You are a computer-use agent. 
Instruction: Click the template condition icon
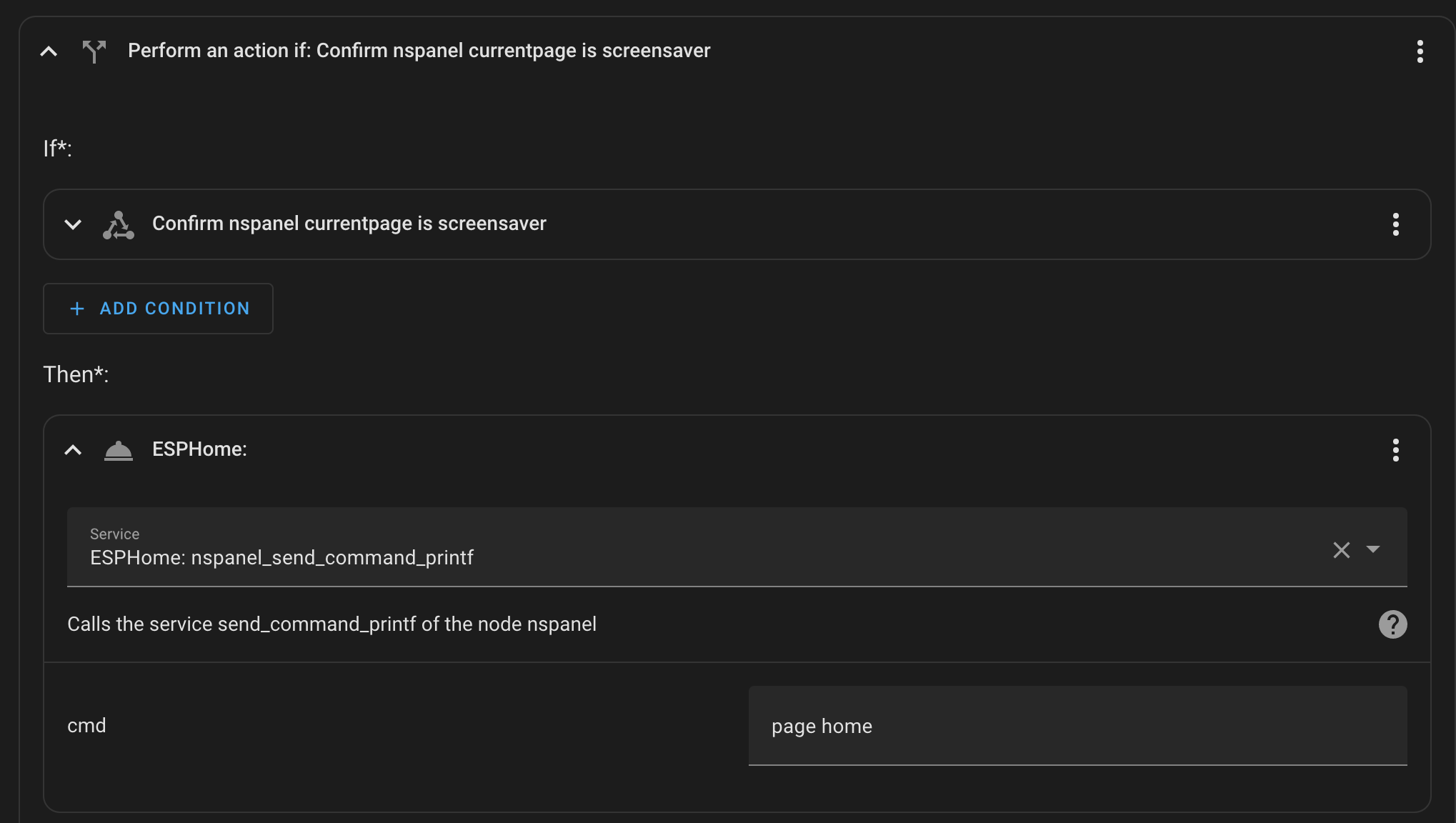coord(119,224)
